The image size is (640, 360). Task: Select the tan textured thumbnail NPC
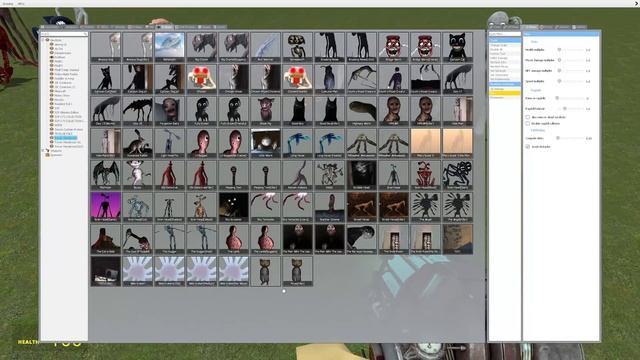(458, 239)
